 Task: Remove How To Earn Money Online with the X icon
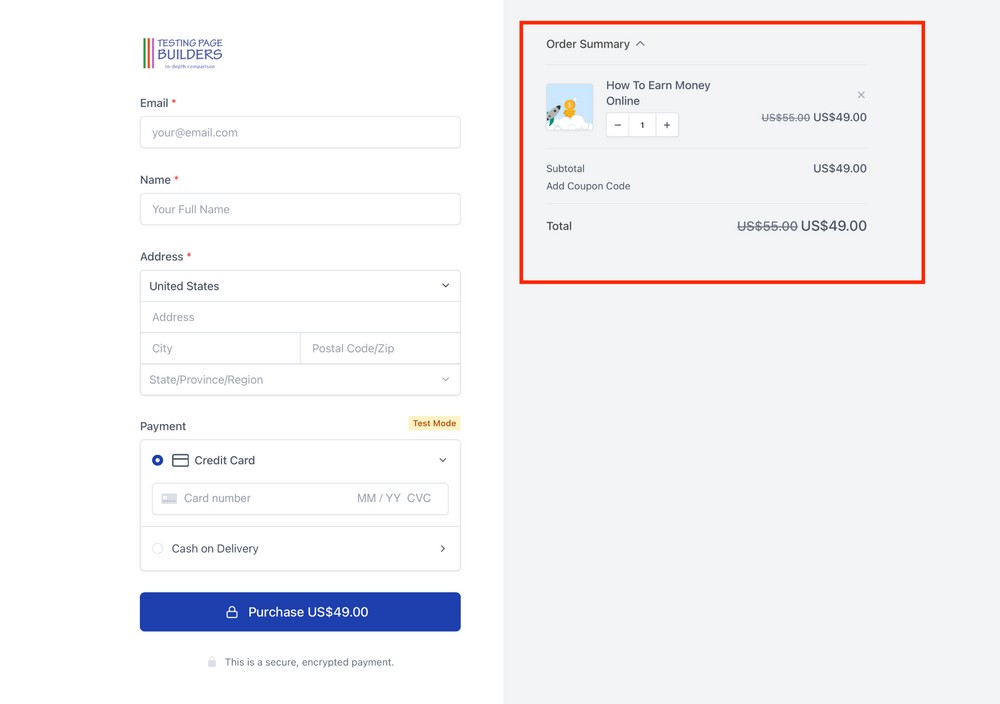pos(861,94)
